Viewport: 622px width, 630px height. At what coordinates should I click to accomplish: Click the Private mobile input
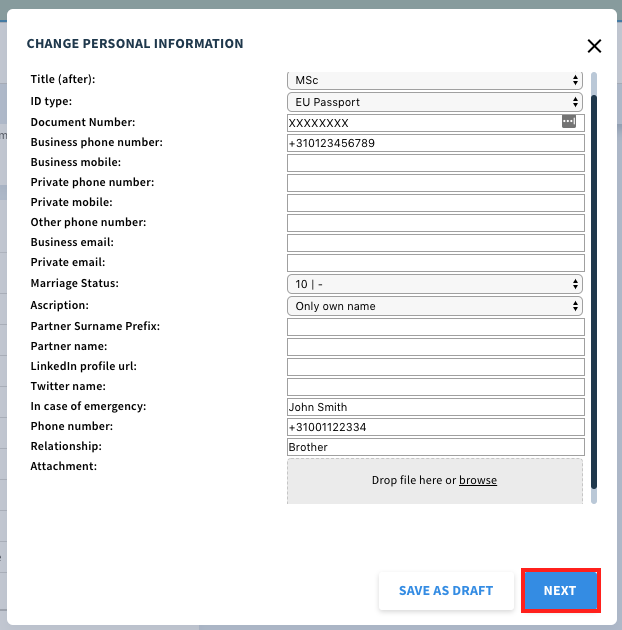[436, 203]
